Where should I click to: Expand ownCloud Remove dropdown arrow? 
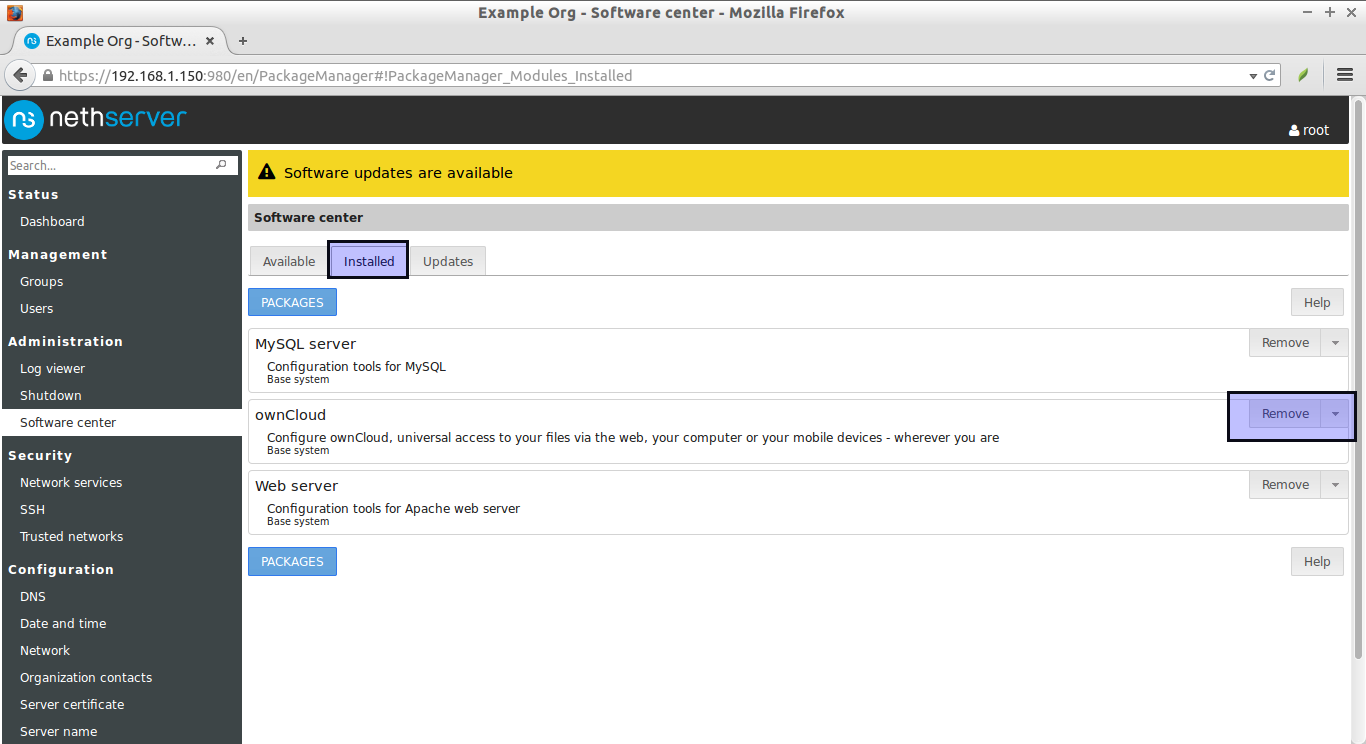click(1335, 414)
